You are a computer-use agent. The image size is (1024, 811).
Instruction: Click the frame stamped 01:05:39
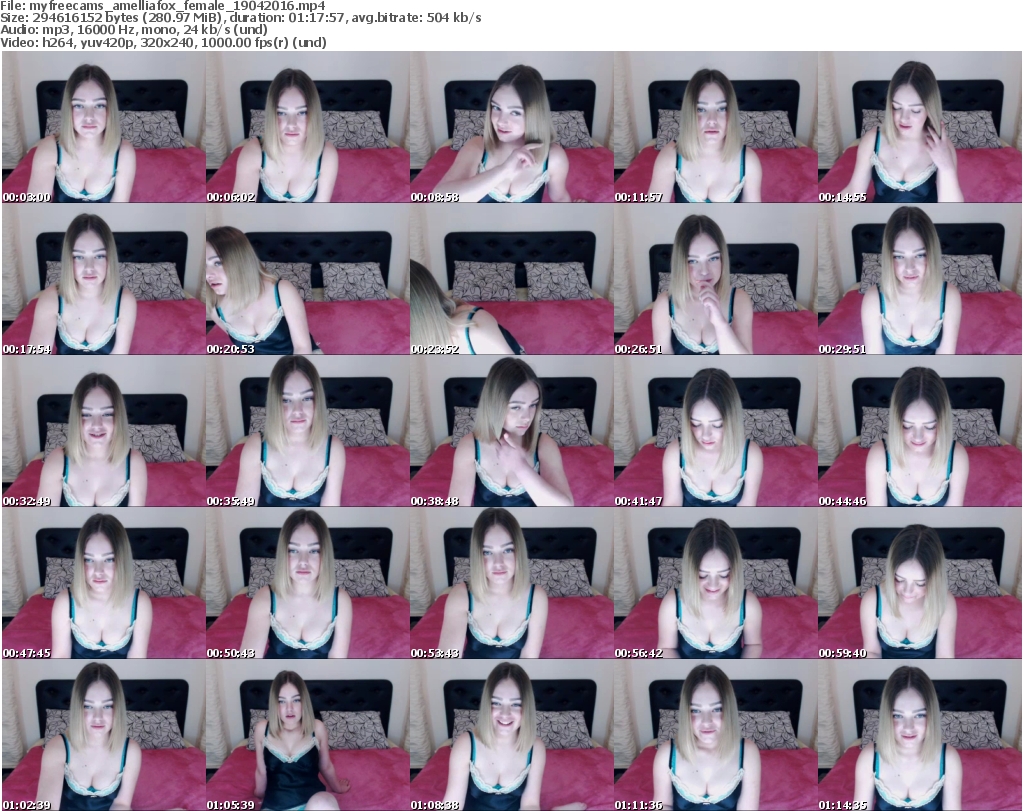coord(308,735)
